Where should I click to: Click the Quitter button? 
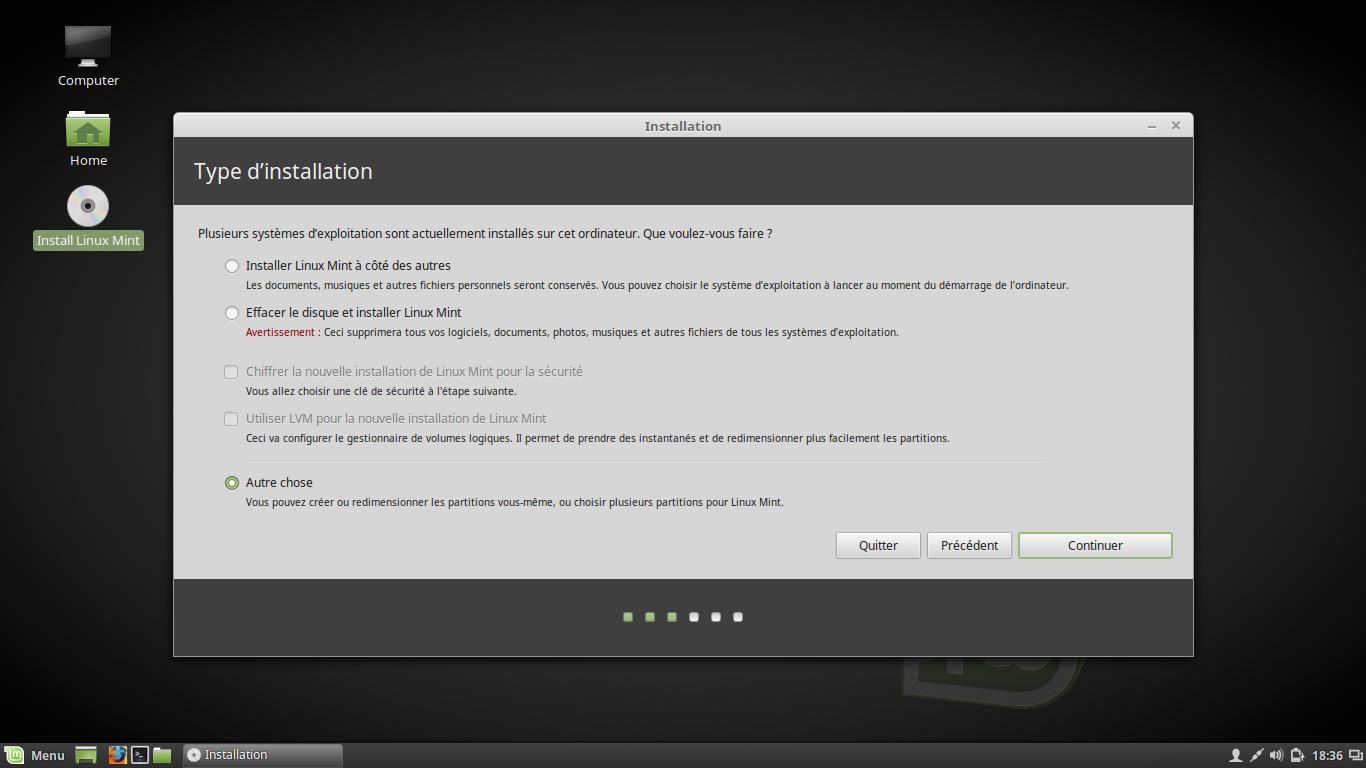pos(878,545)
